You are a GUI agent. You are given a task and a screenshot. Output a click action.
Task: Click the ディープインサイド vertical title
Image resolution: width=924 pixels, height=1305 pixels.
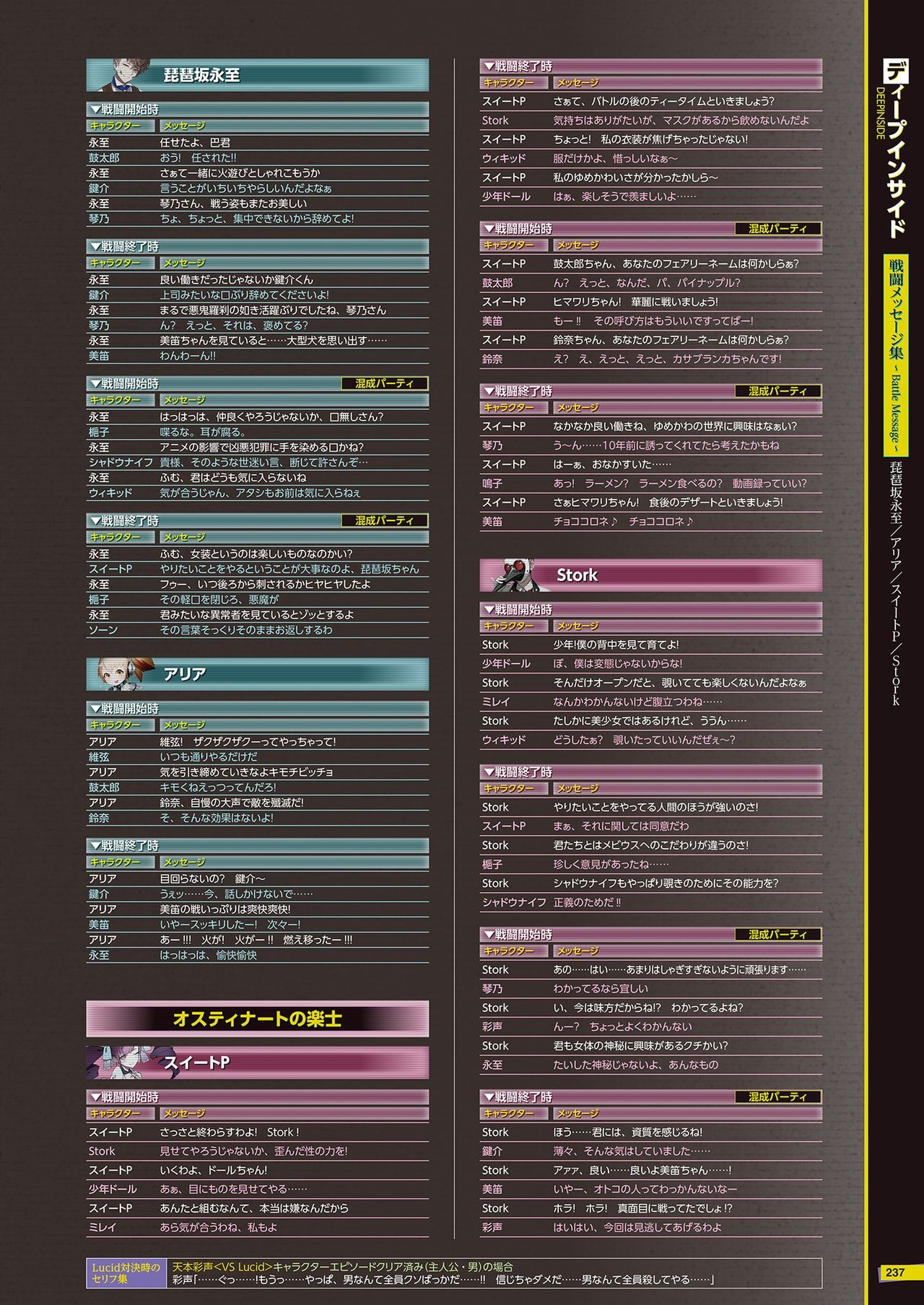click(896, 149)
